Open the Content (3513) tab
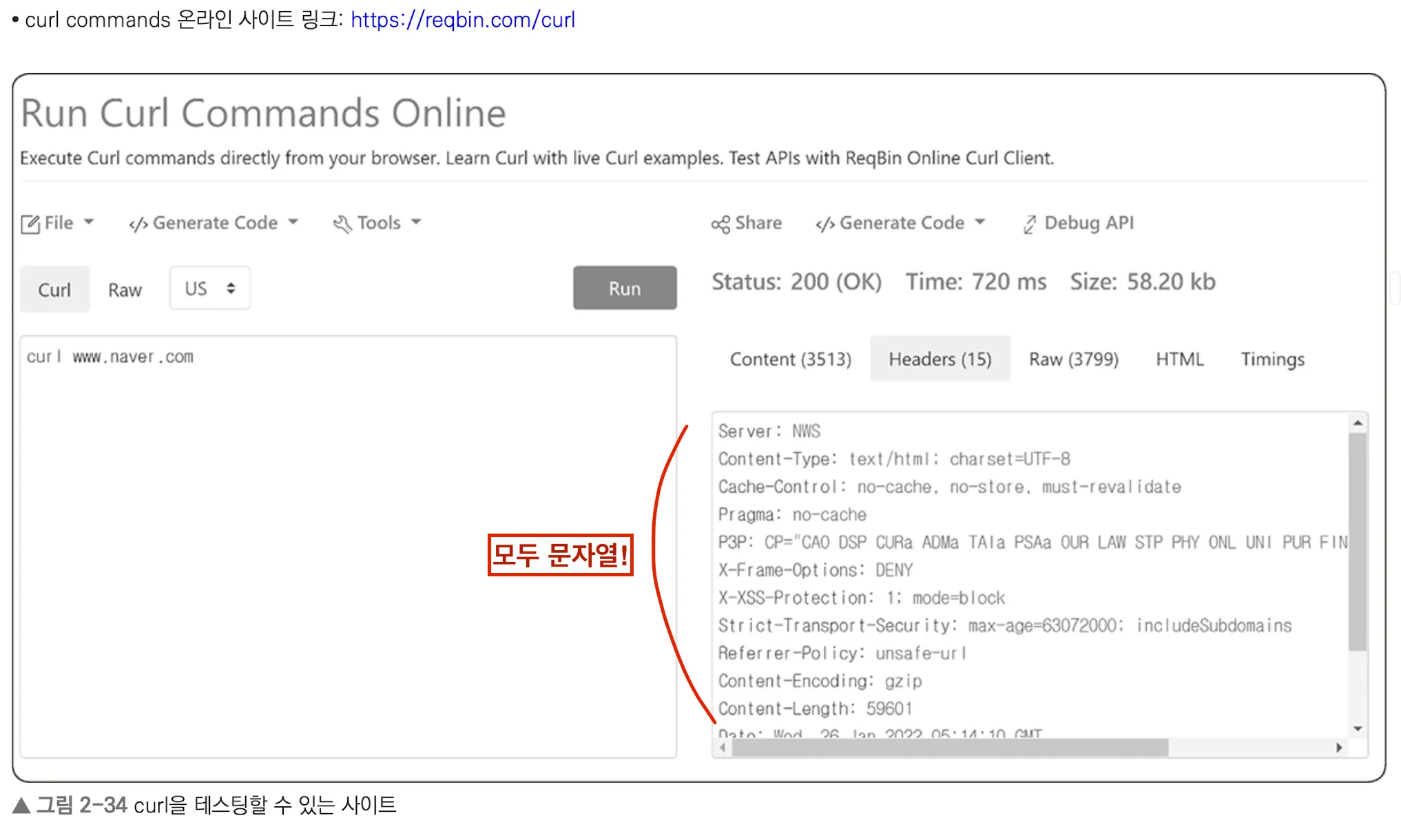 pyautogui.click(x=790, y=359)
